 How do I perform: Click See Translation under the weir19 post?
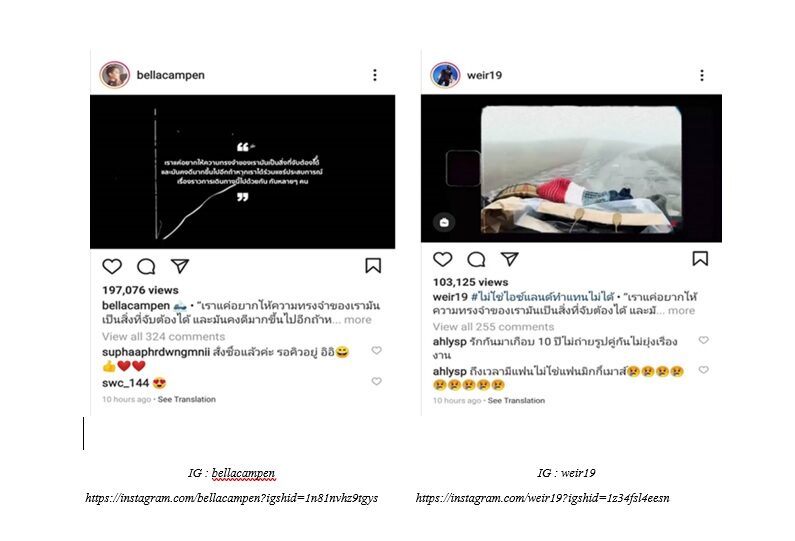516,401
